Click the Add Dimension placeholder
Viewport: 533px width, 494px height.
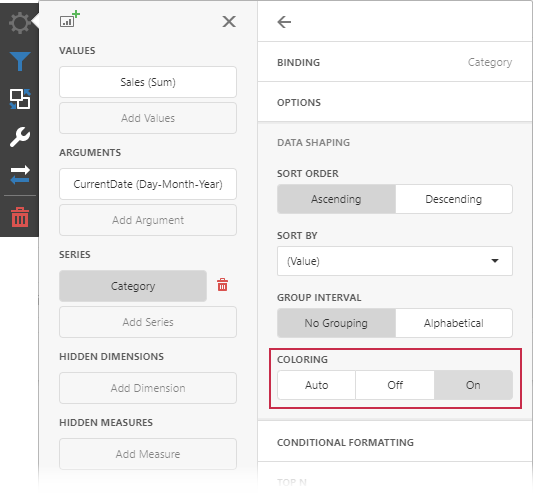coord(148,388)
